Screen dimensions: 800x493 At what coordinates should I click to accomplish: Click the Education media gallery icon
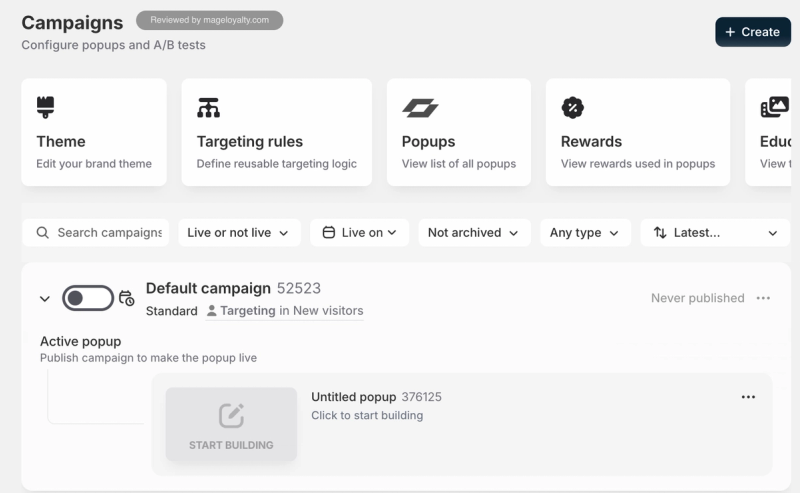[774, 107]
